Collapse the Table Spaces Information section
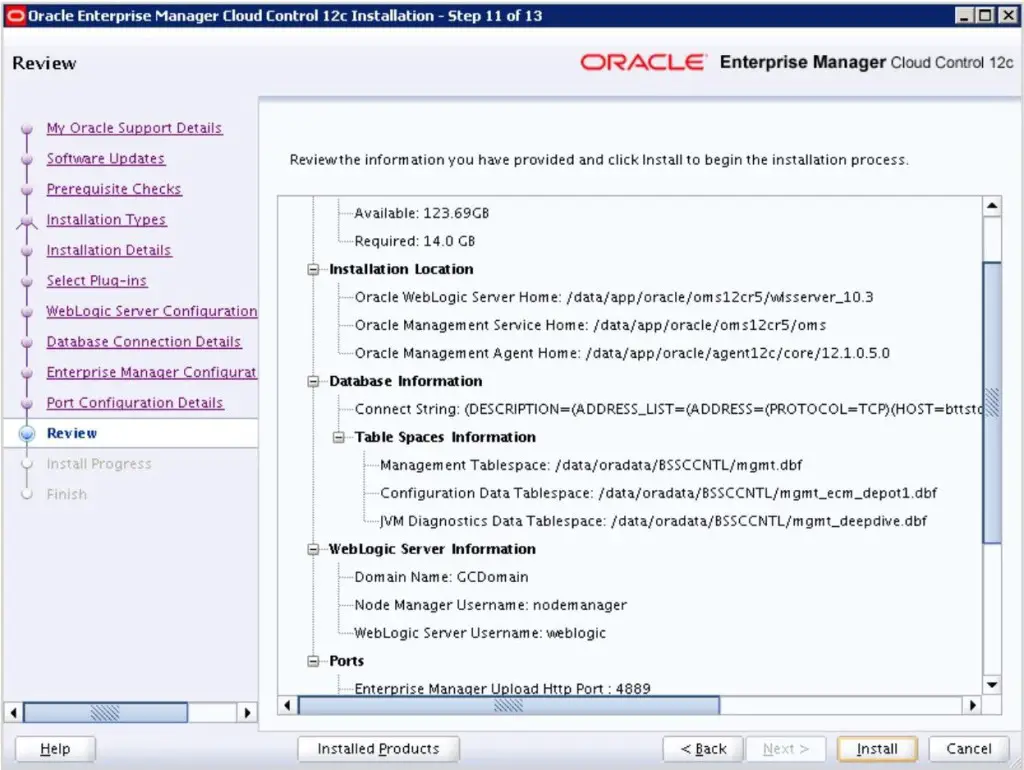 click(339, 437)
